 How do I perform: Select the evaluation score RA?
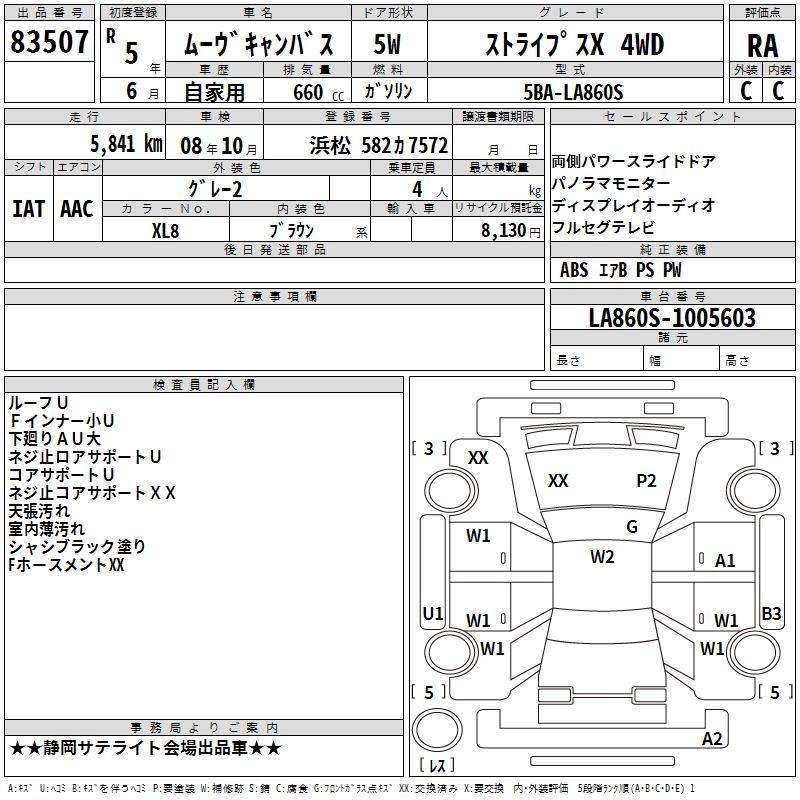point(762,46)
